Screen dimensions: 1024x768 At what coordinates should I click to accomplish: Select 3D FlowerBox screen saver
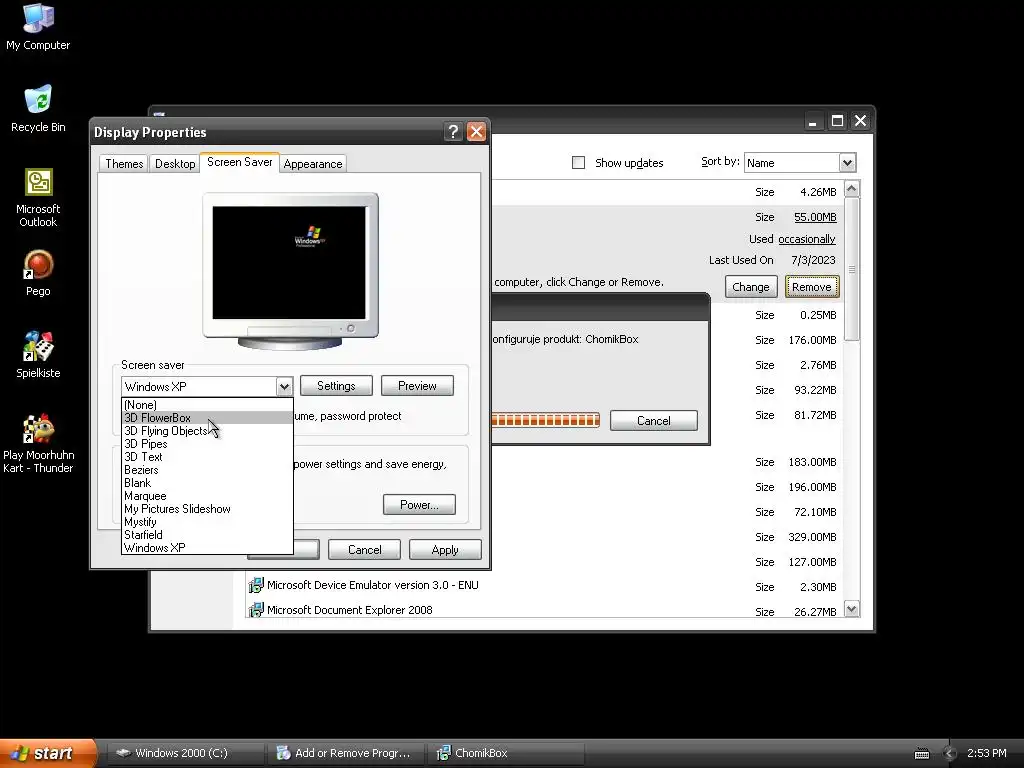207,418
